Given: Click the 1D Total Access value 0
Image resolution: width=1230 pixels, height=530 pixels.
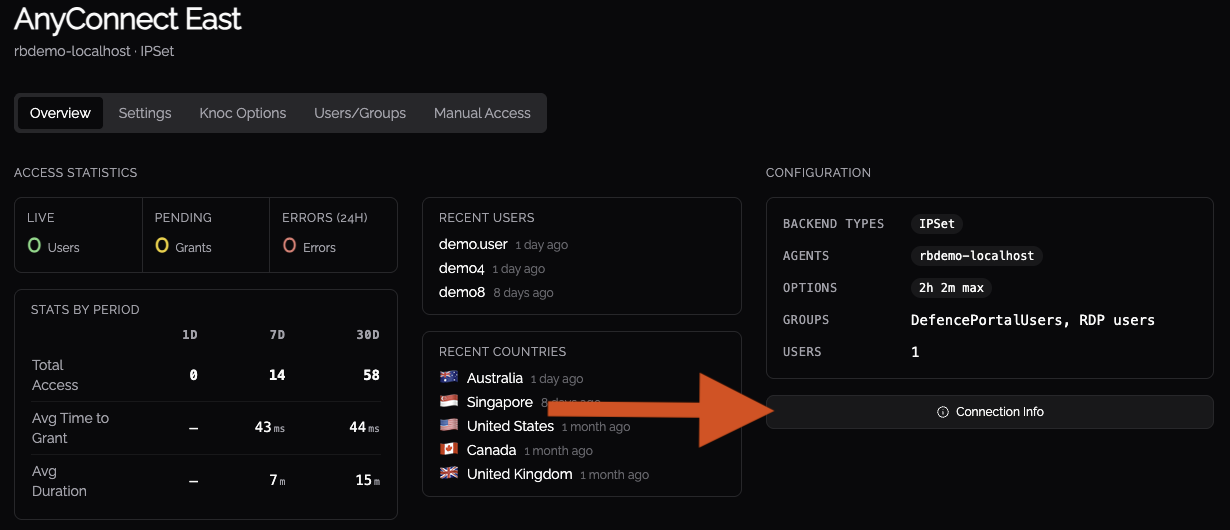Looking at the screenshot, I should pyautogui.click(x=193, y=375).
